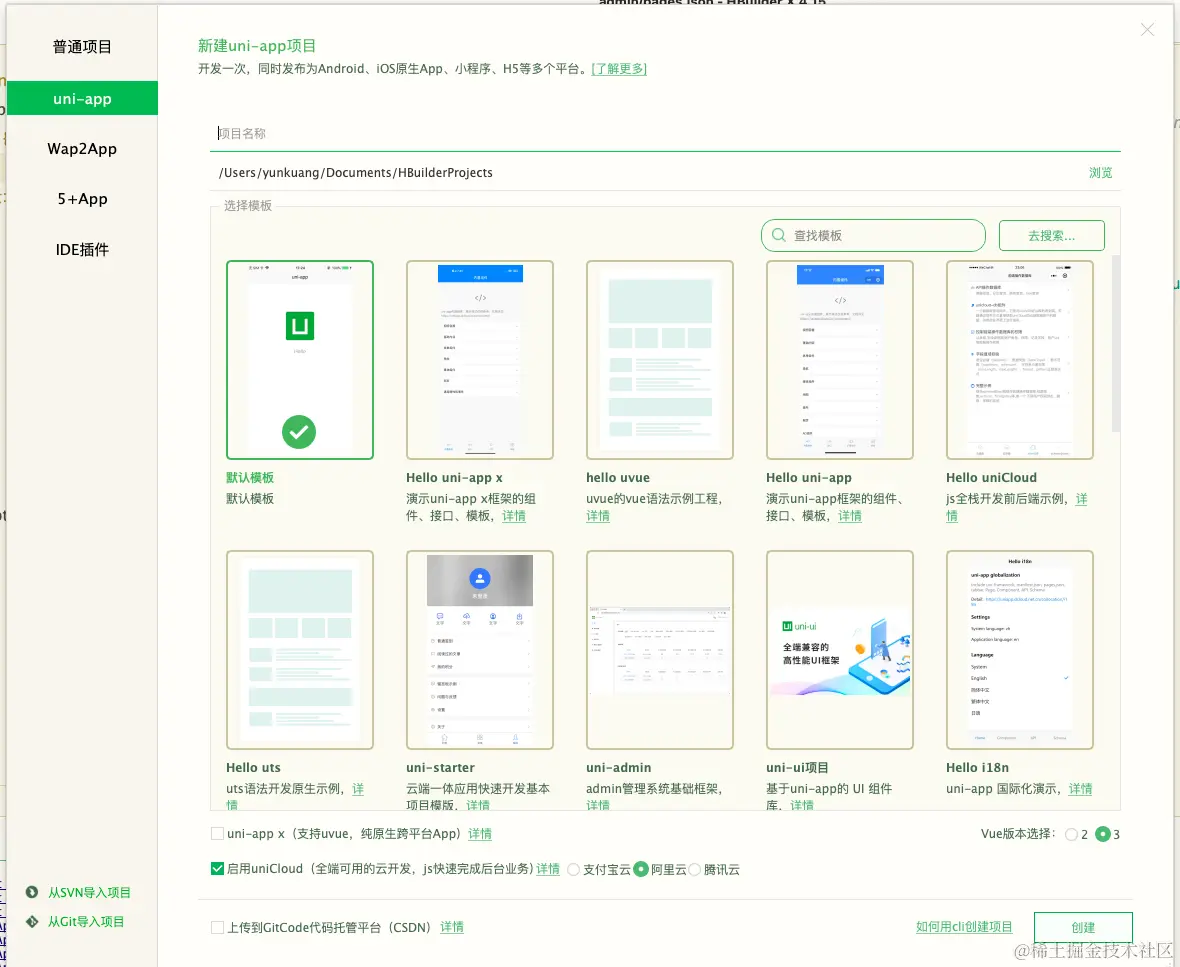Viewport: 1180px width, 967px height.
Task: Uncheck the 启用uniCloud checkbox
Action: tap(217, 869)
